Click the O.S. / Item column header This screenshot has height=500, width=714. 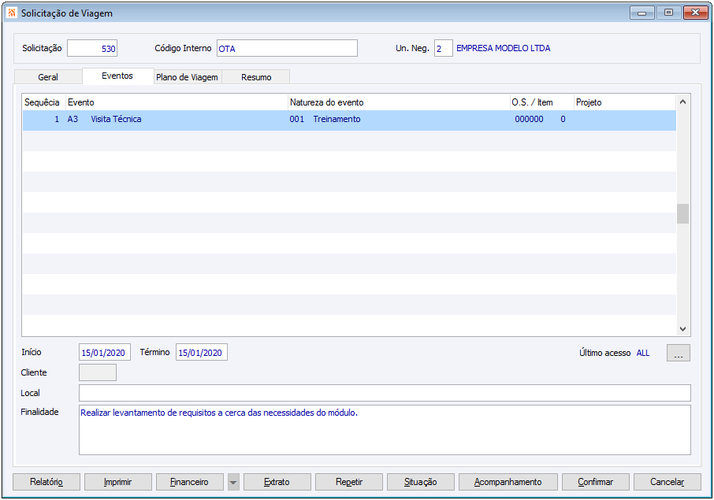(541, 102)
